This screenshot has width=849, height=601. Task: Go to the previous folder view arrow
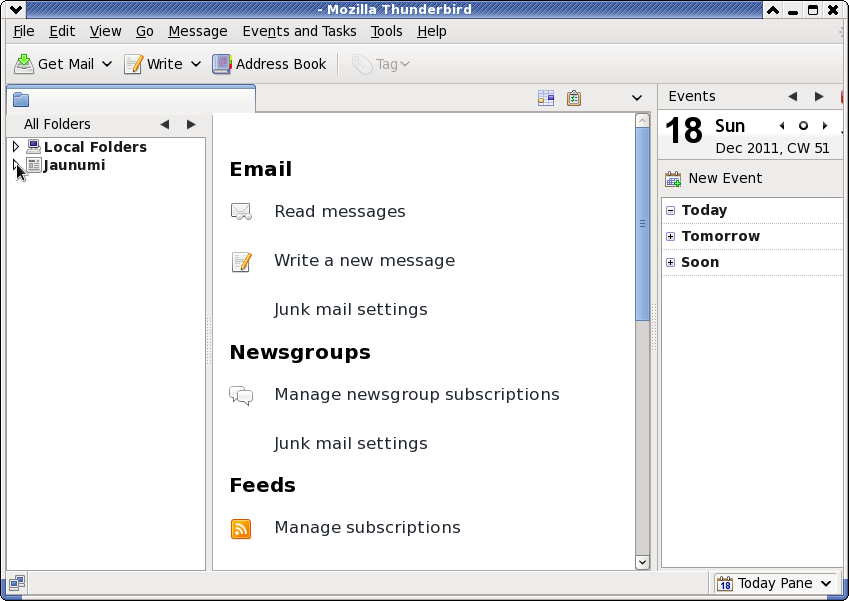pos(165,125)
